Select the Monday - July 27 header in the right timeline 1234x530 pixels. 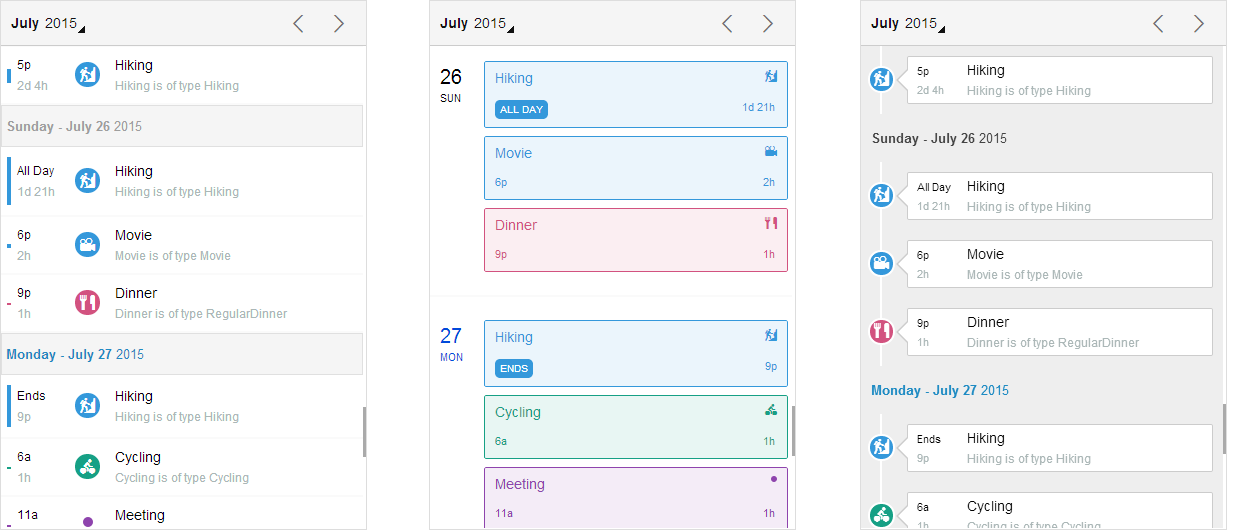click(940, 390)
